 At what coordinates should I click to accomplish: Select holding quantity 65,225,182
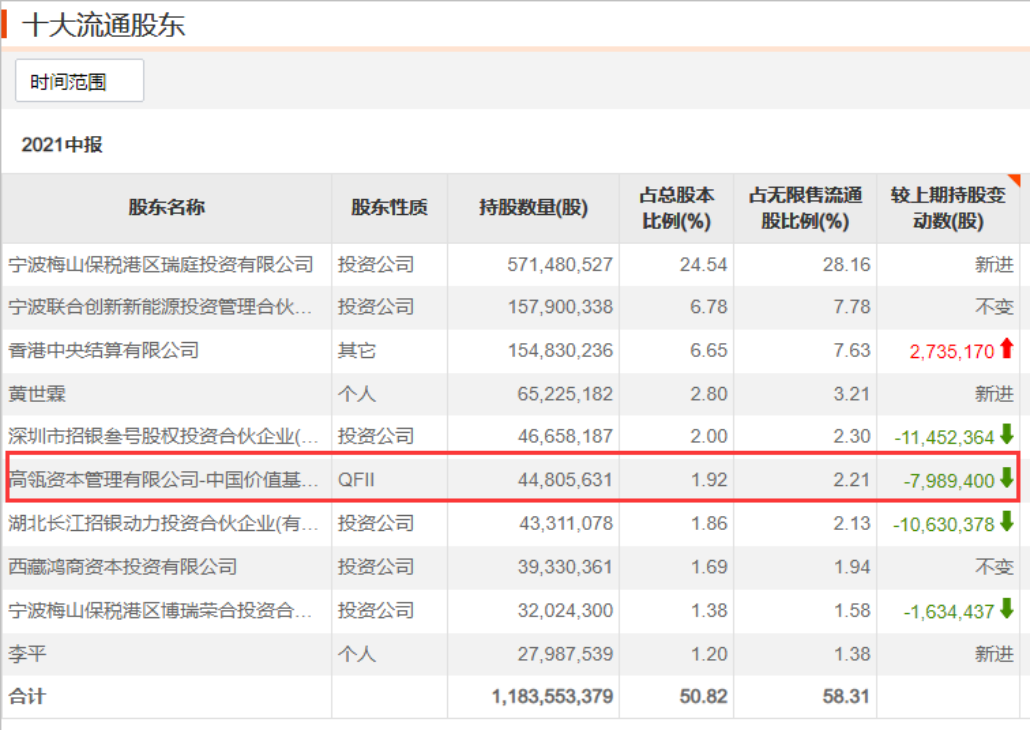(x=565, y=394)
